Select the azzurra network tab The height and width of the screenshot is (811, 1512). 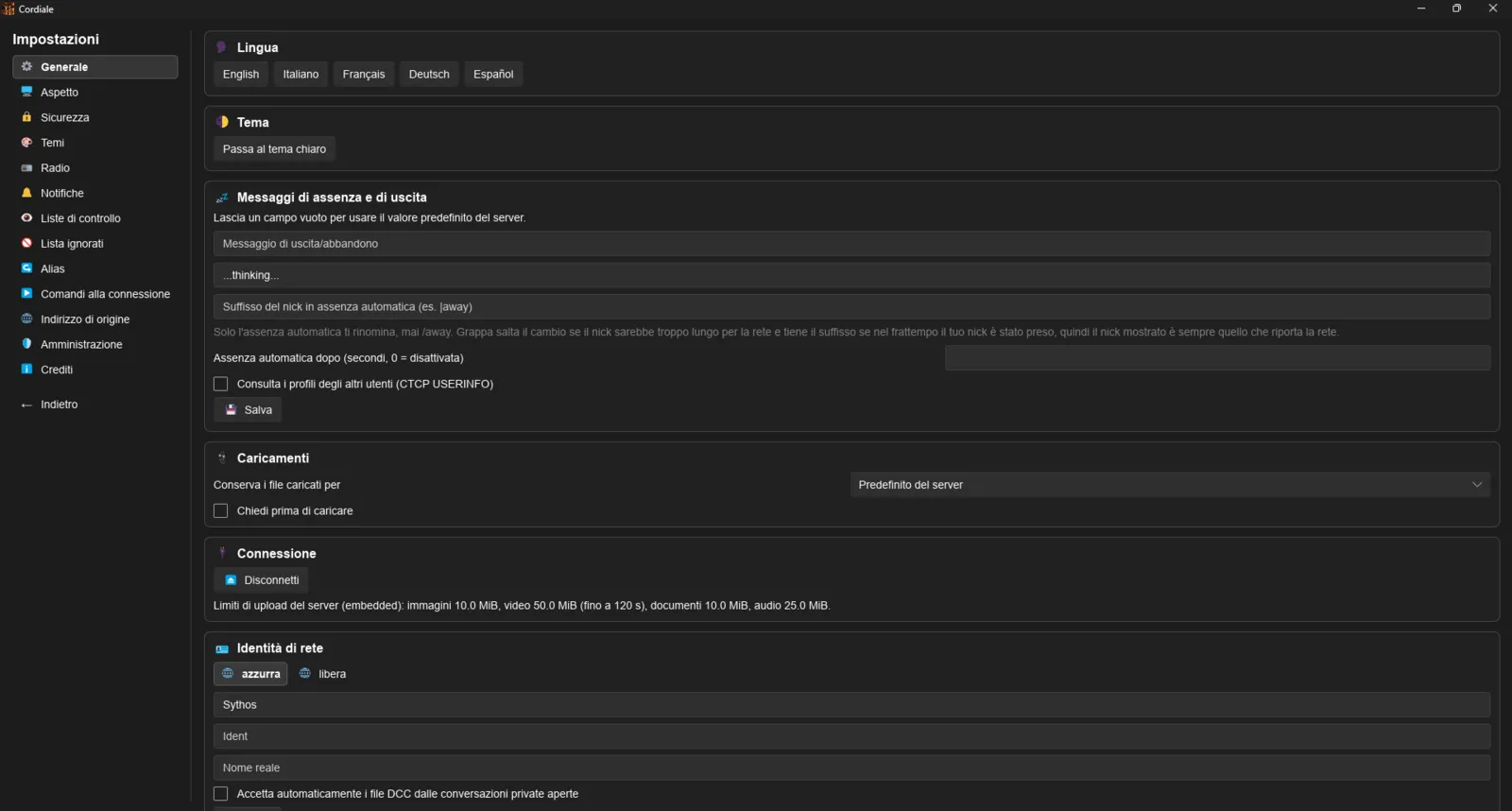[x=250, y=674]
